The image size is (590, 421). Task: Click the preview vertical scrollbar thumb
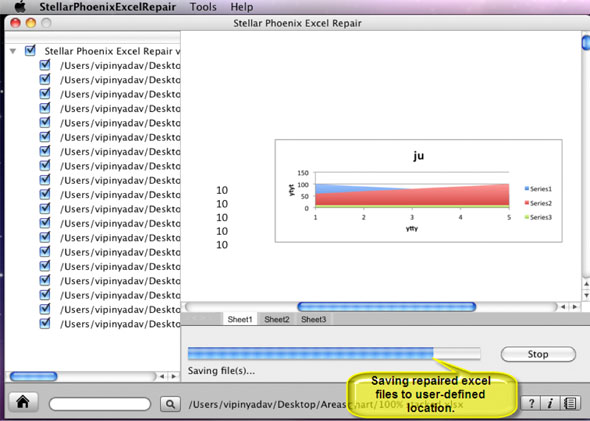point(586,42)
